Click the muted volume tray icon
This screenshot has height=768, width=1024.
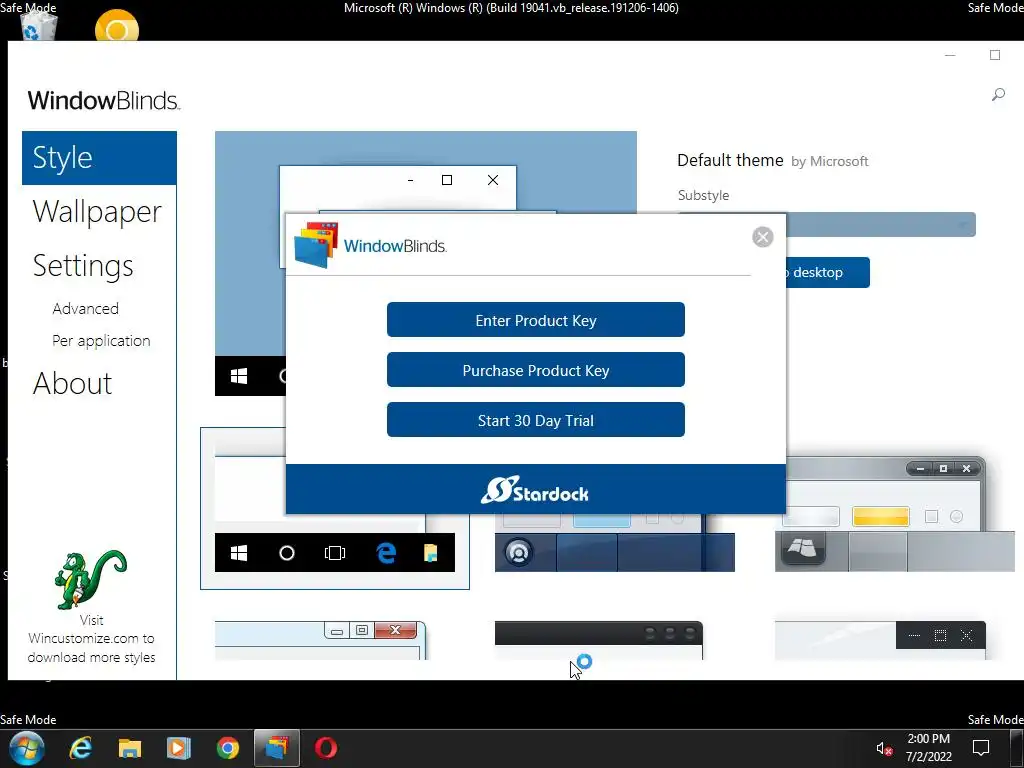coord(884,749)
